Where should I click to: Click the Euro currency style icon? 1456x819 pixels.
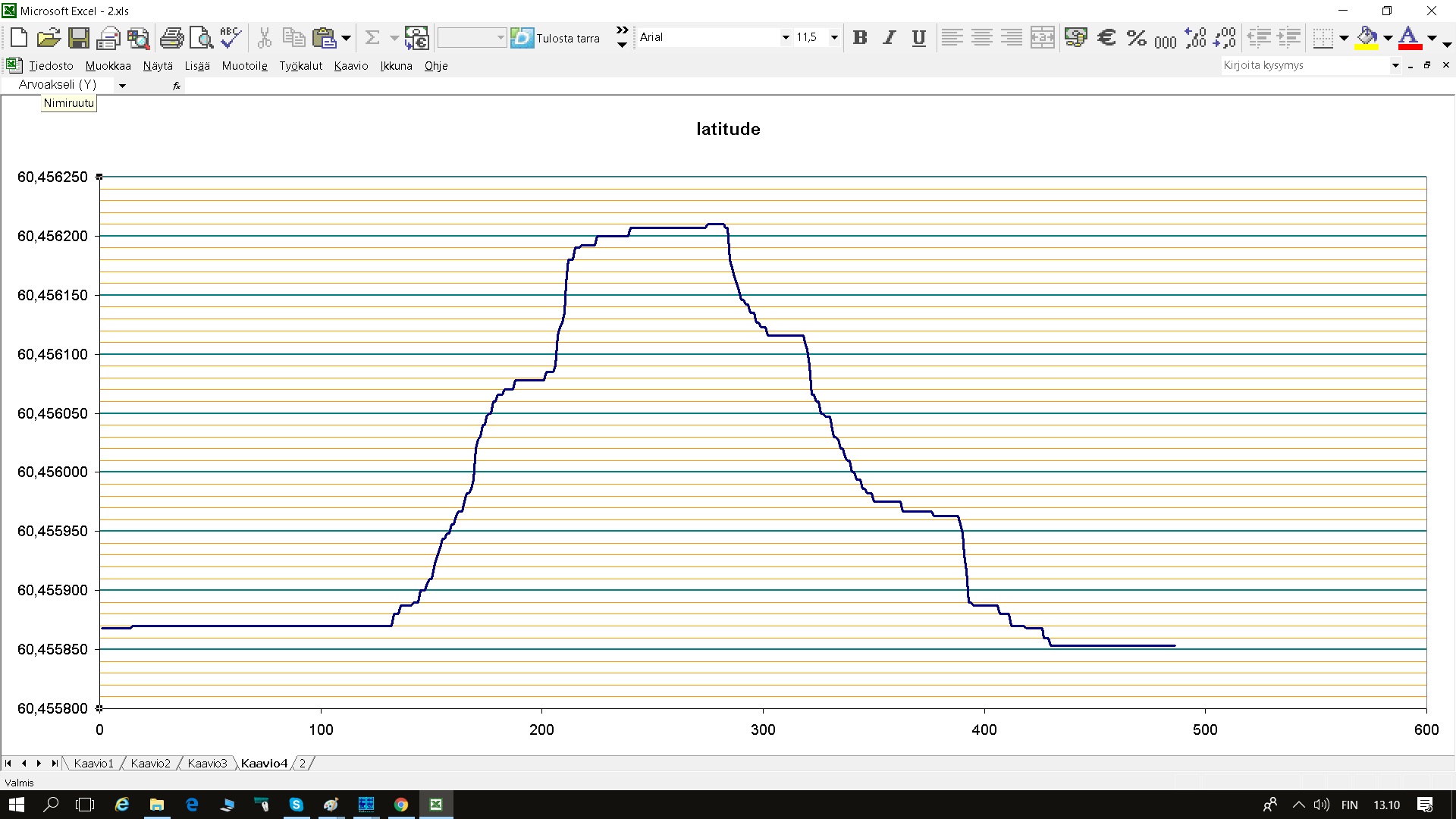click(1106, 37)
